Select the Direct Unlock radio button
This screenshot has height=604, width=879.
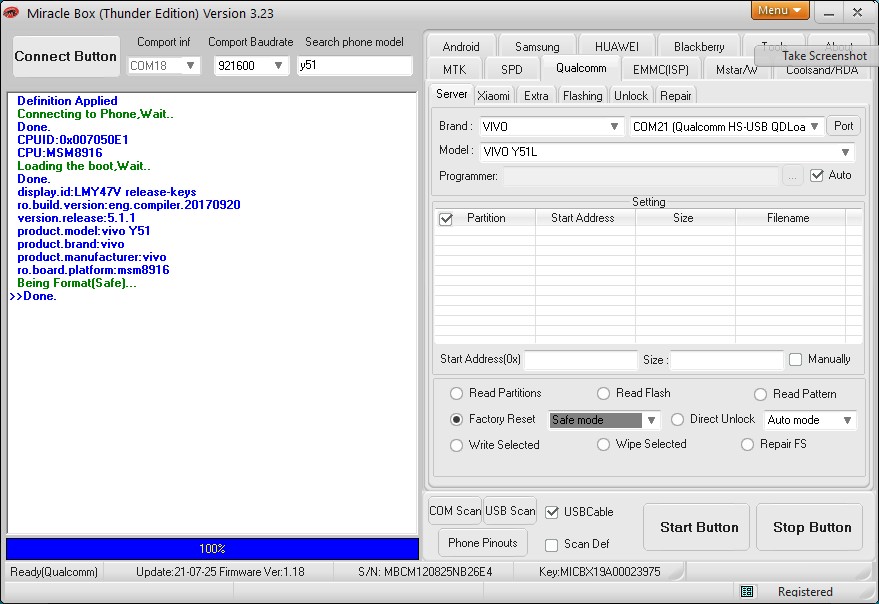[x=677, y=419]
